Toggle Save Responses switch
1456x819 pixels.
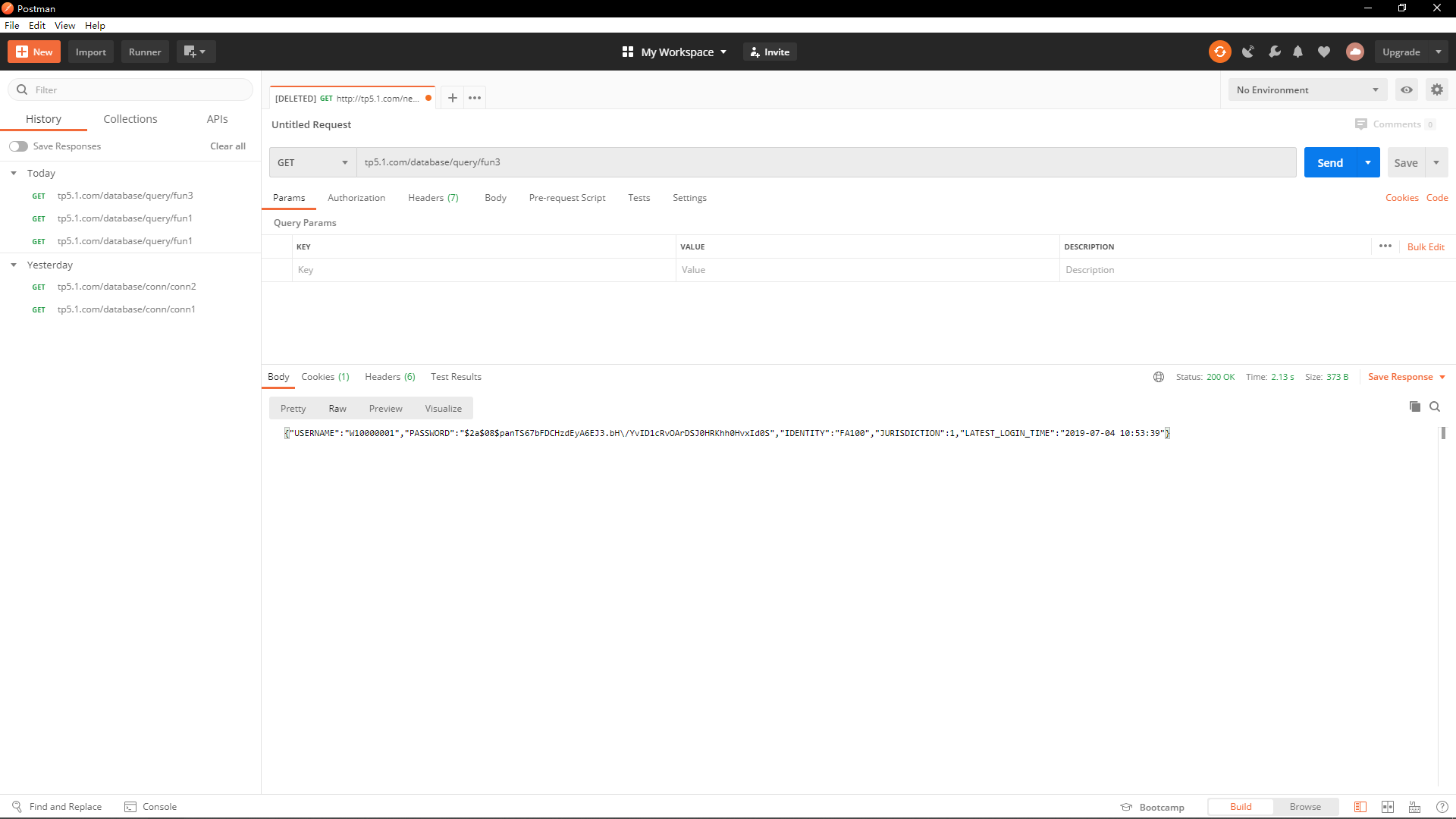(18, 146)
